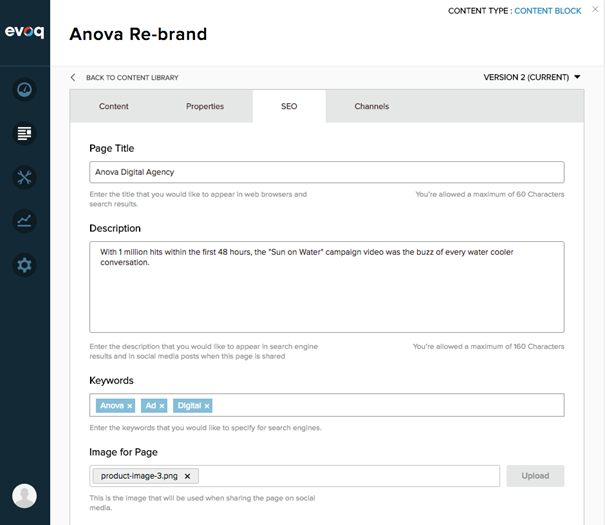Click the back chevron arrow icon

tap(73, 78)
